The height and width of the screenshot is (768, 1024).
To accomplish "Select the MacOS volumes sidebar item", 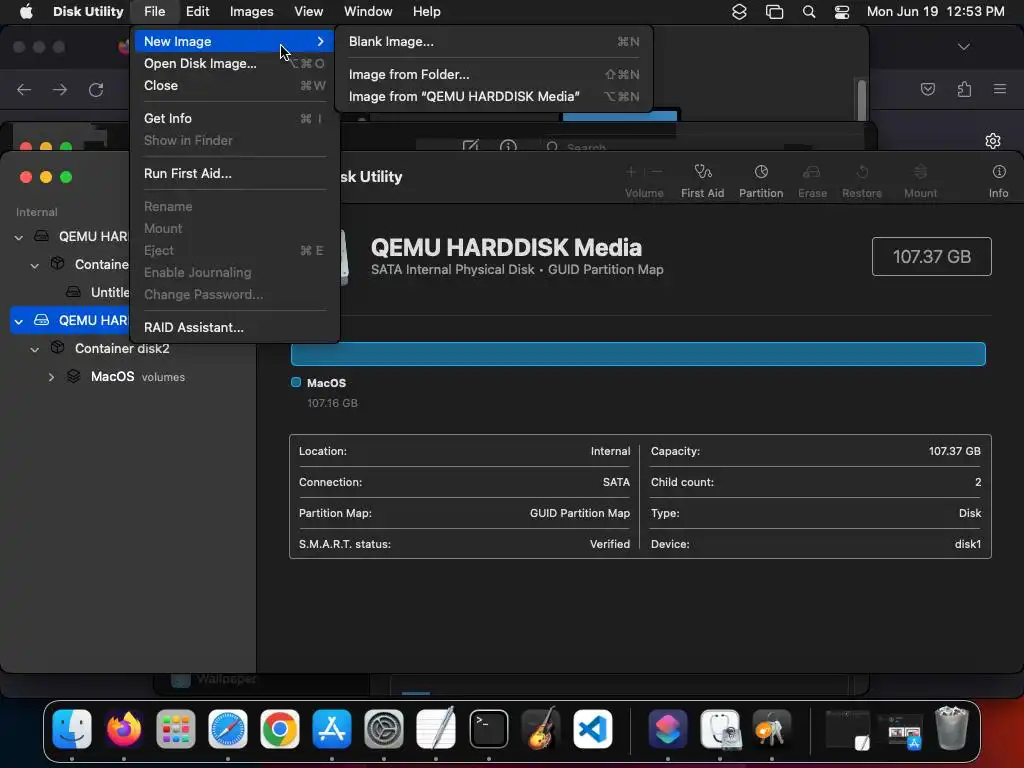I will click(x=128, y=377).
